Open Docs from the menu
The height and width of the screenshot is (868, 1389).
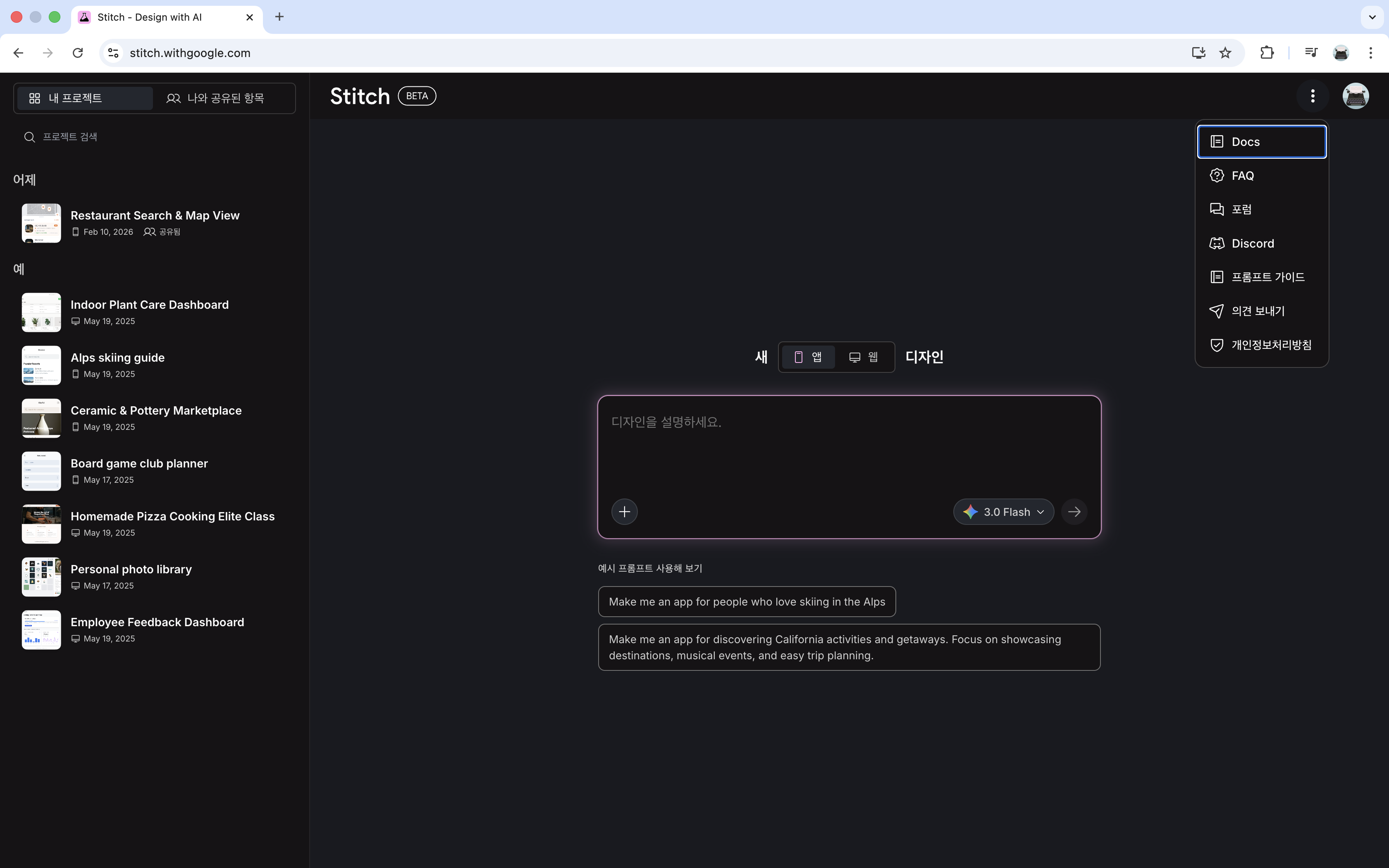tap(1262, 142)
